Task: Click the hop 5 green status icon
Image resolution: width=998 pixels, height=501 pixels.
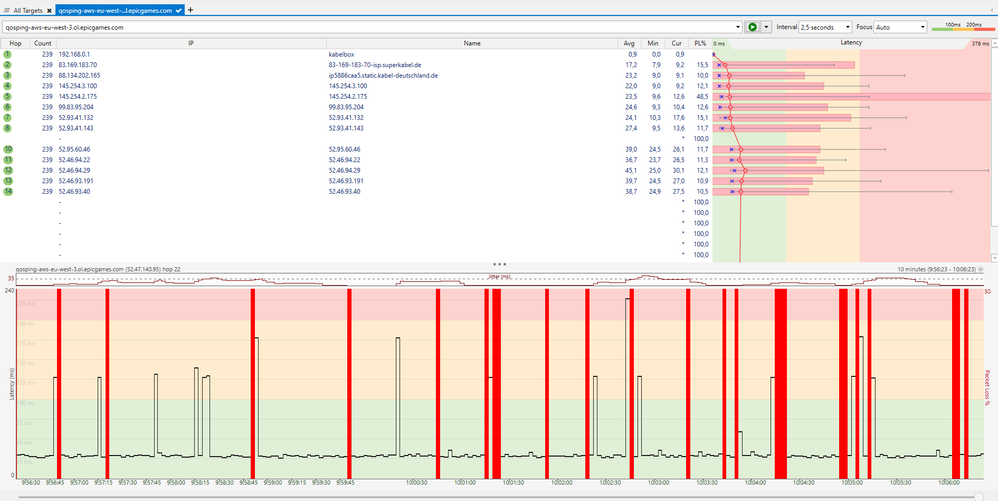Action: click(x=7, y=96)
